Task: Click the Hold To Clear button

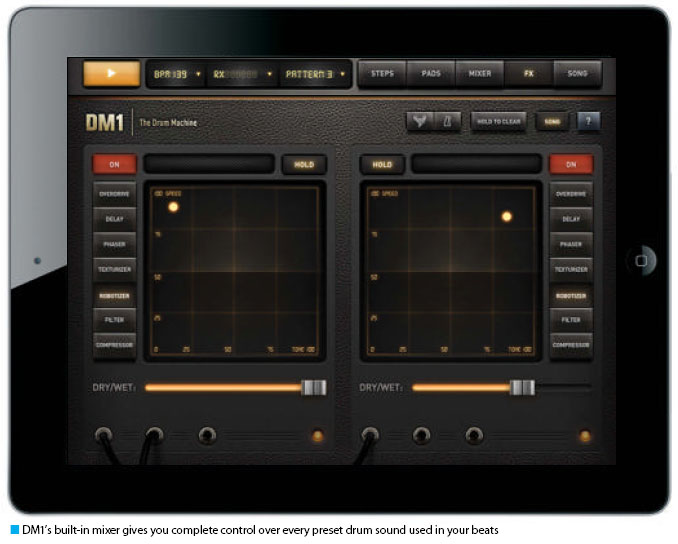Action: point(499,122)
